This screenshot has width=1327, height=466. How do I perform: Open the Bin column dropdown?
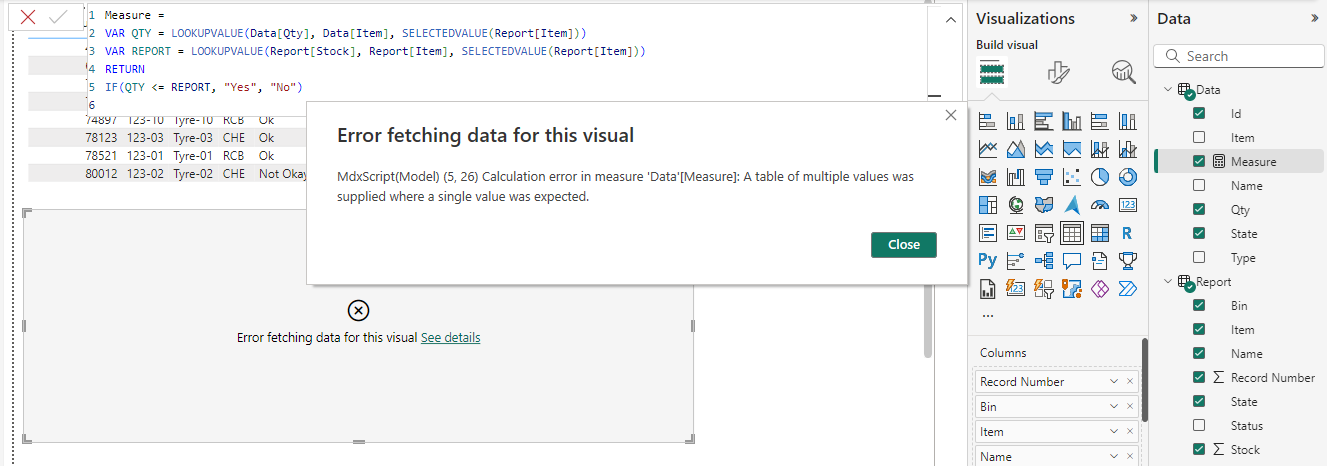[1114, 406]
